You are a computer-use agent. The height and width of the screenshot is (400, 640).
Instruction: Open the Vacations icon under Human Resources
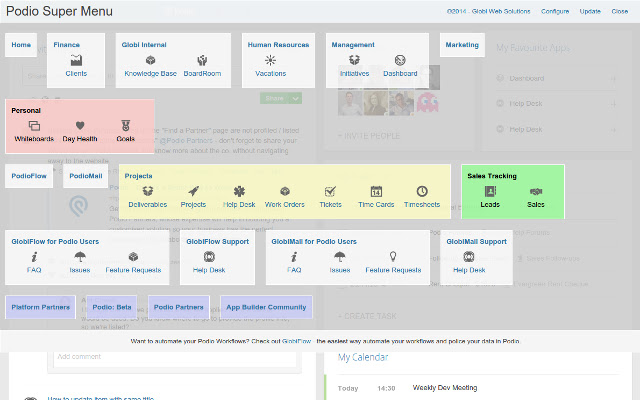point(270,60)
